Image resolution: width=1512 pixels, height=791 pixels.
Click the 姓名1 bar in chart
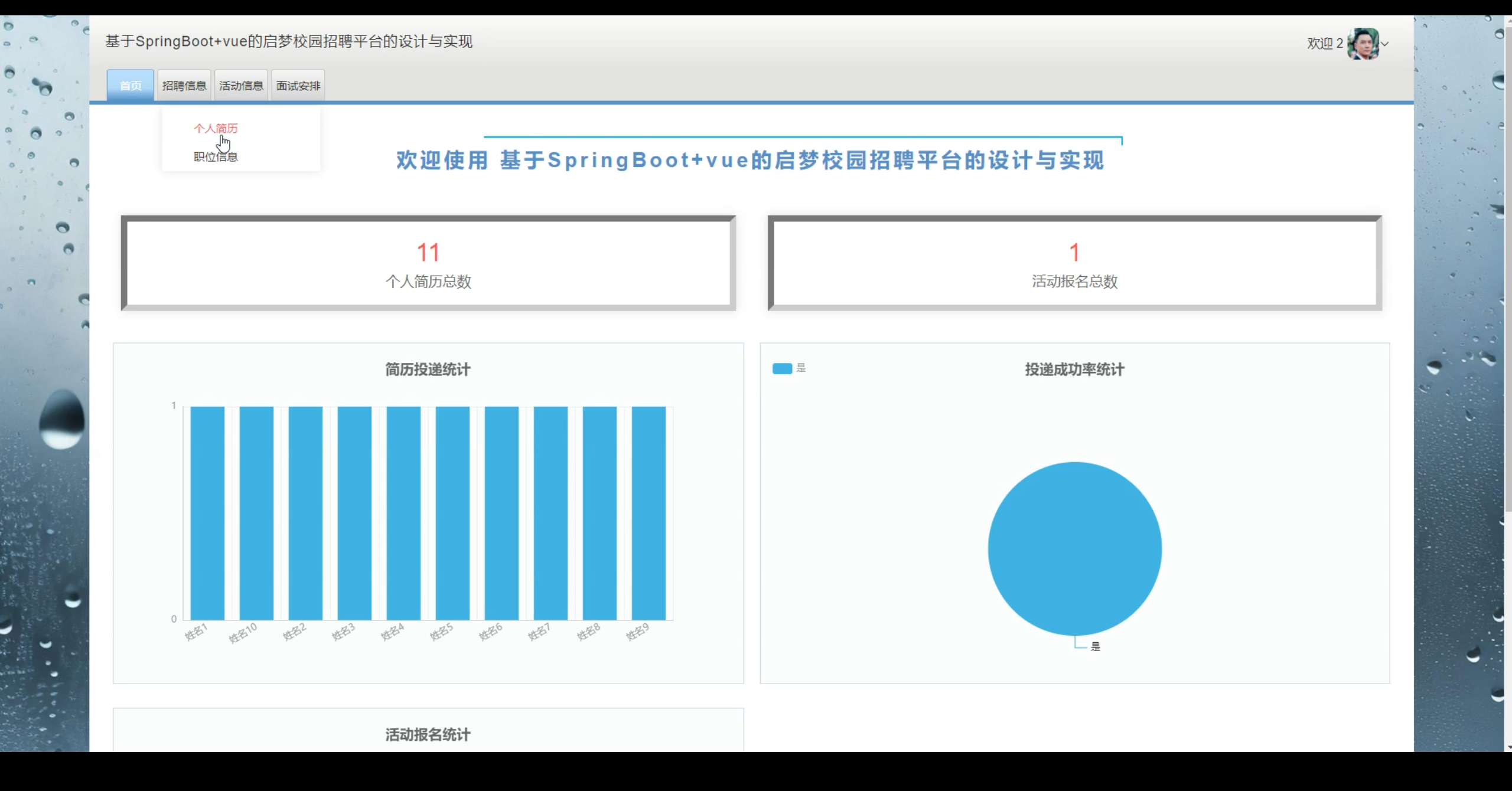click(x=207, y=512)
